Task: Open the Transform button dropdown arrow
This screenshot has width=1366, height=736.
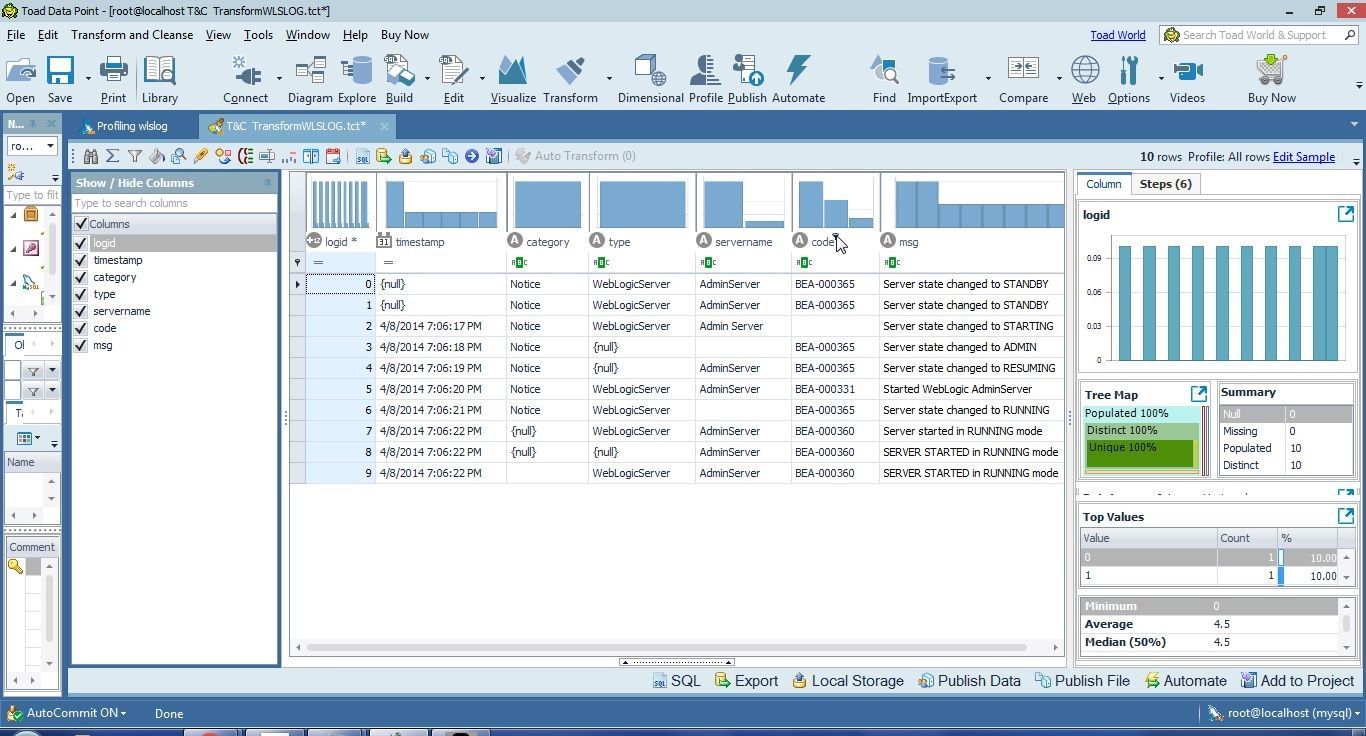Action: 609,78
